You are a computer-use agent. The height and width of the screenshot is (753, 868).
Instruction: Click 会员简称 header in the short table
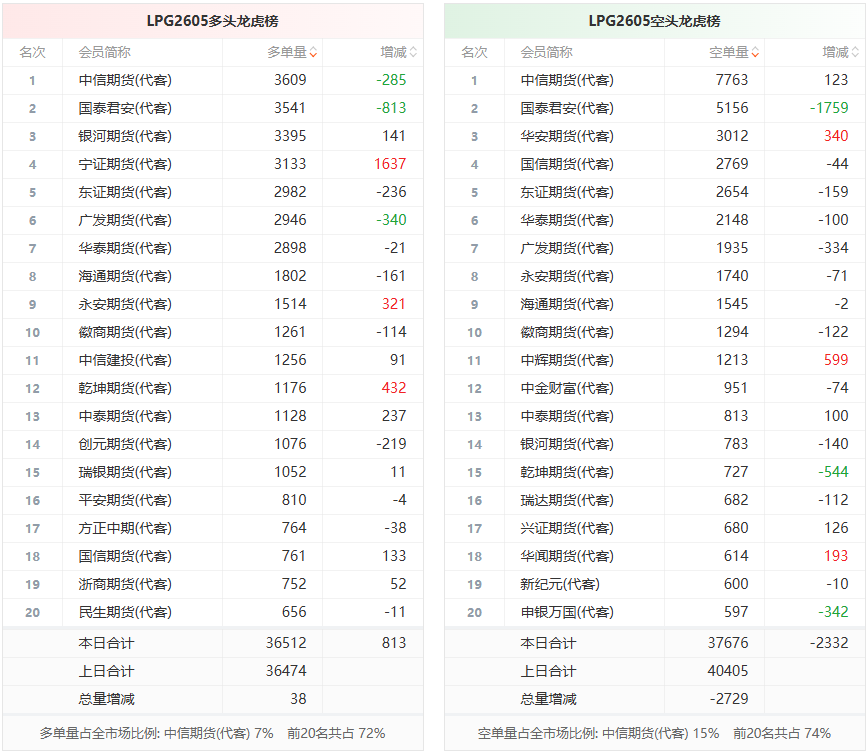coord(546,53)
